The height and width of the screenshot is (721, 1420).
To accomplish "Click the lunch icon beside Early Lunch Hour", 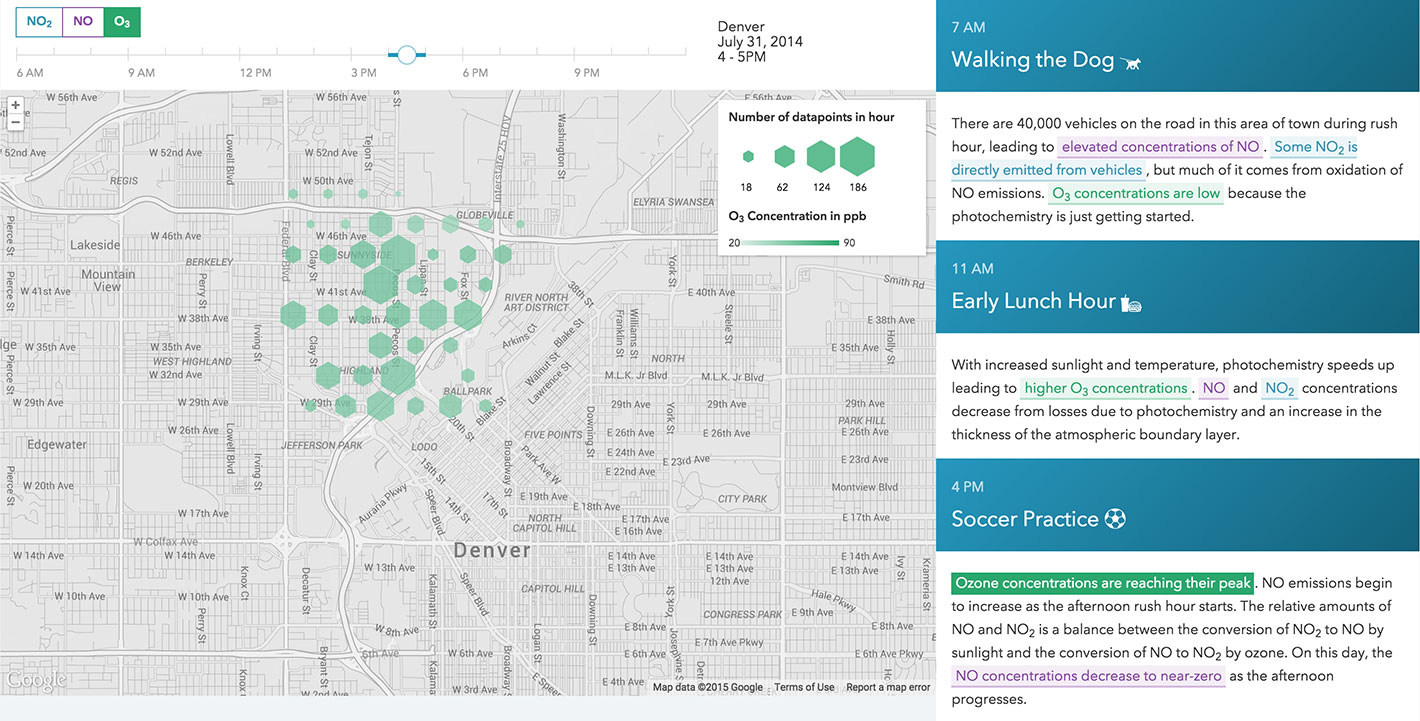I will [1131, 302].
